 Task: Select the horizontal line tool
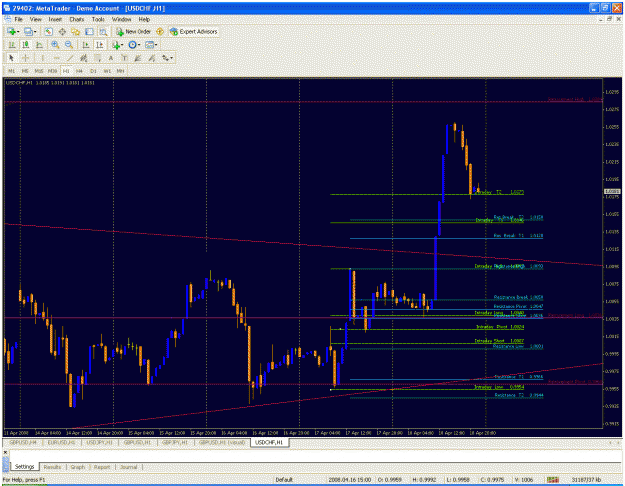point(57,58)
